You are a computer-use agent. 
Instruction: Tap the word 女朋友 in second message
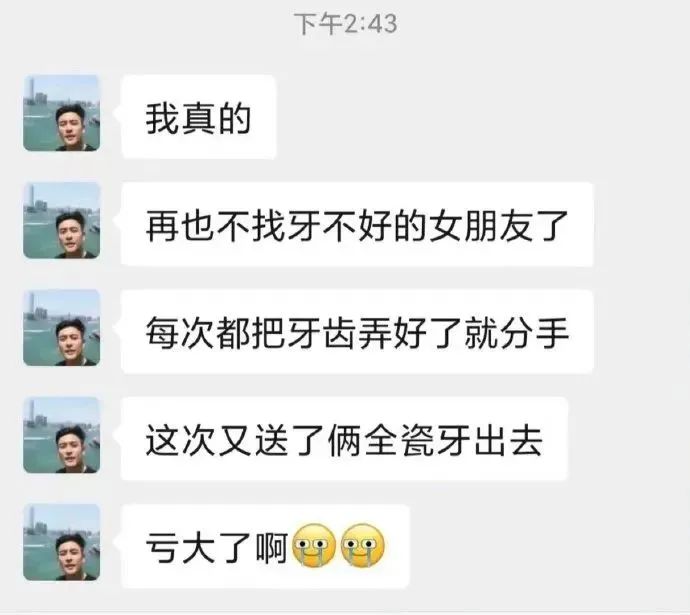(x=481, y=226)
